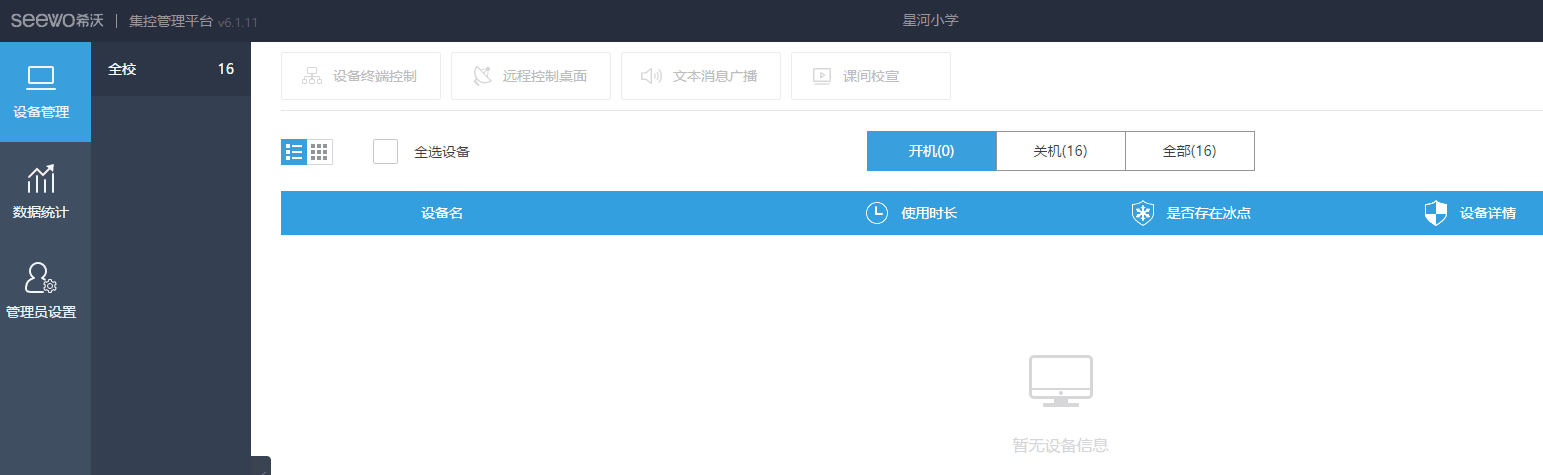The image size is (1543, 475).
Task: Click the 使用时长 clock column header
Action: tap(911, 213)
